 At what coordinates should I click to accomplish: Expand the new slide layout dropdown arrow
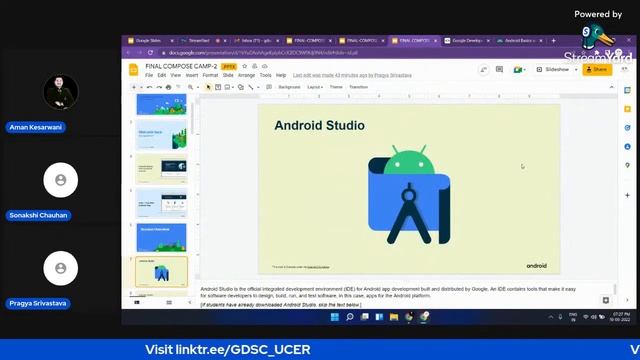(x=141, y=87)
